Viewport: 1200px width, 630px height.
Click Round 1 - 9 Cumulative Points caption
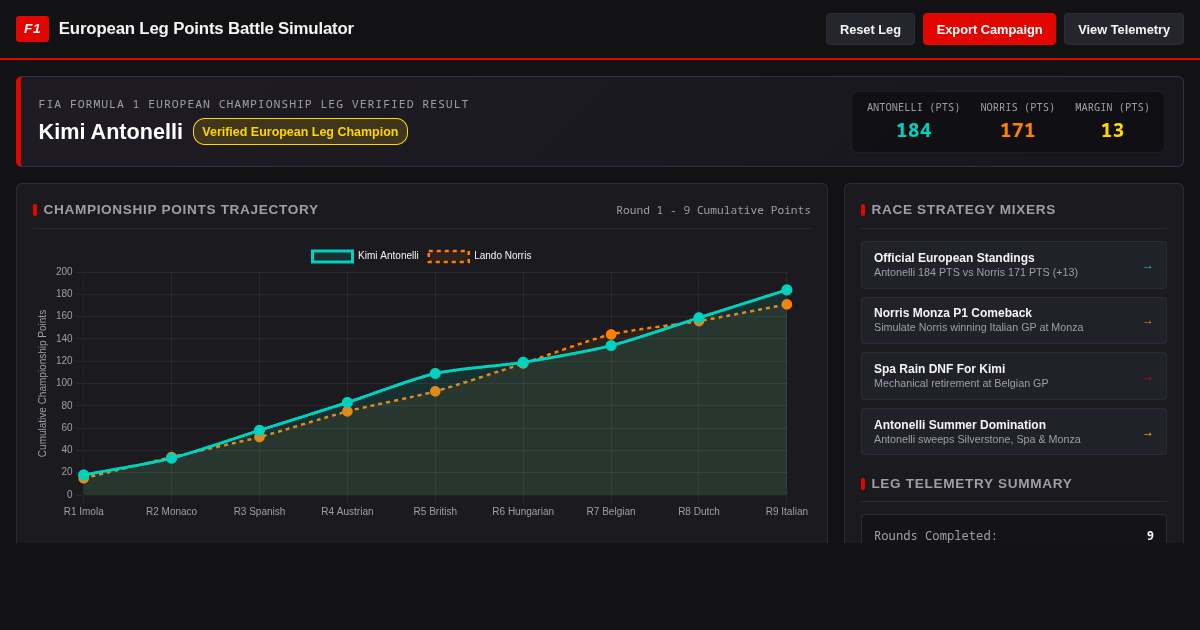(x=713, y=211)
